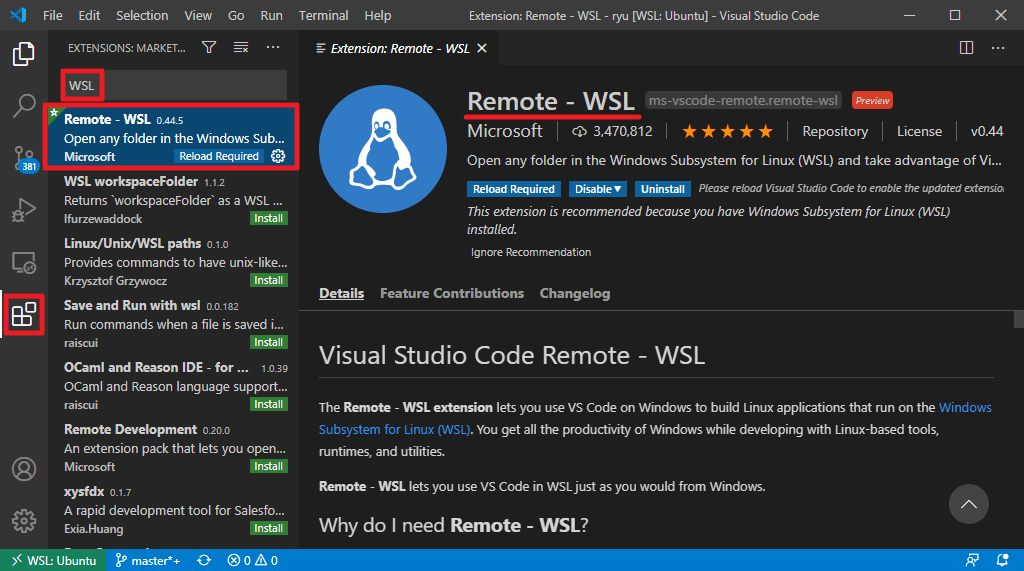
Task: Click extension ID ms-vscode-remote.remote-wsl
Action: (x=743, y=101)
